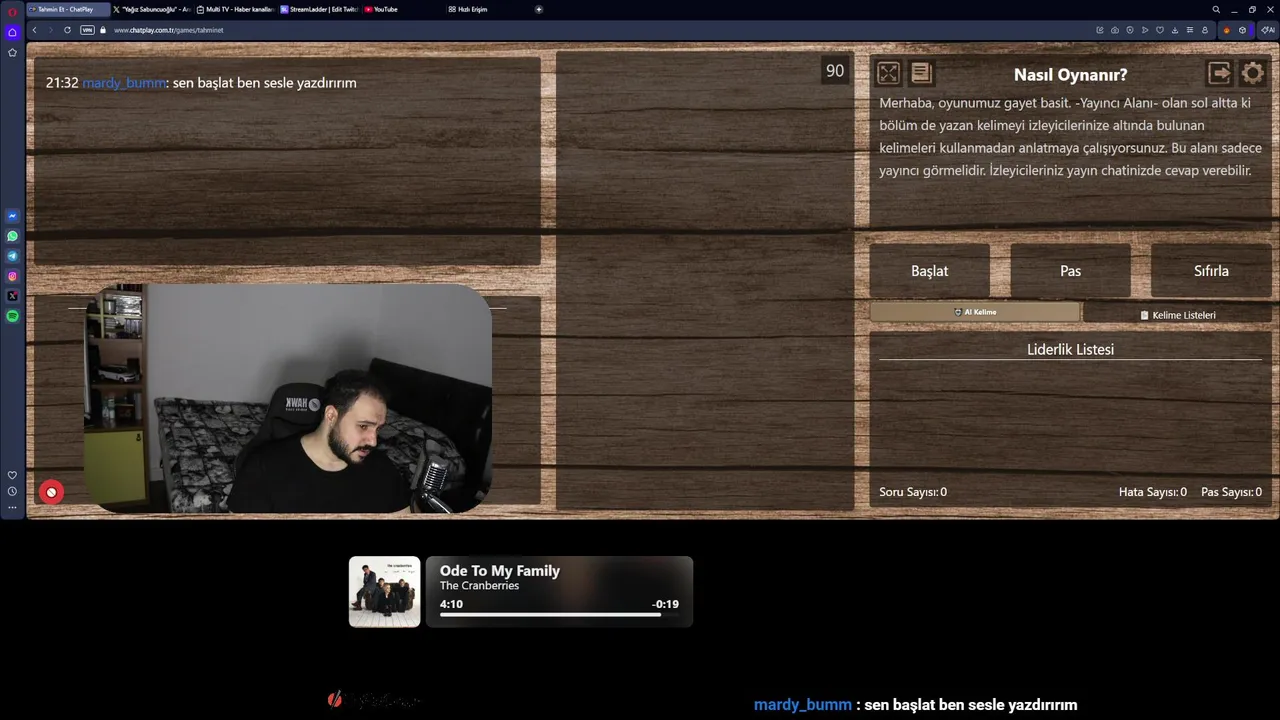Open sidebar bookmarks heart icon

tap(12, 475)
